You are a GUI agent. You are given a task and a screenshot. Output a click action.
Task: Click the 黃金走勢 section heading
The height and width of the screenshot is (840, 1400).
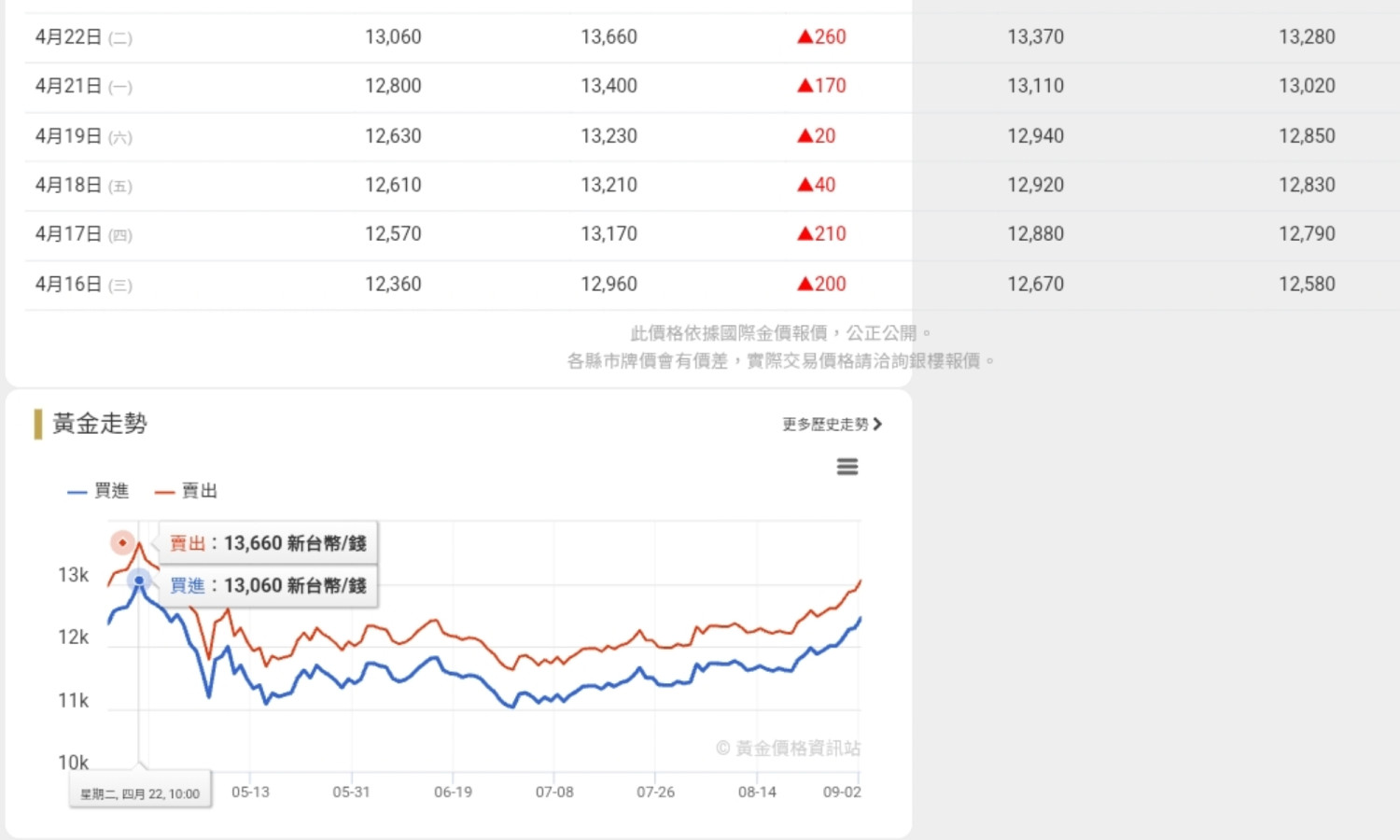point(99,424)
